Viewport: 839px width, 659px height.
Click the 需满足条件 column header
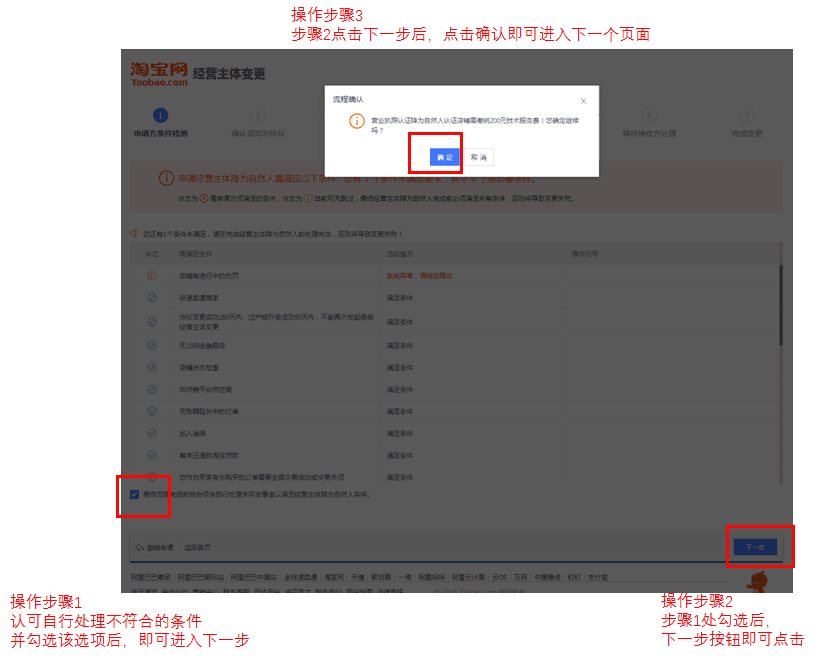coord(196,254)
